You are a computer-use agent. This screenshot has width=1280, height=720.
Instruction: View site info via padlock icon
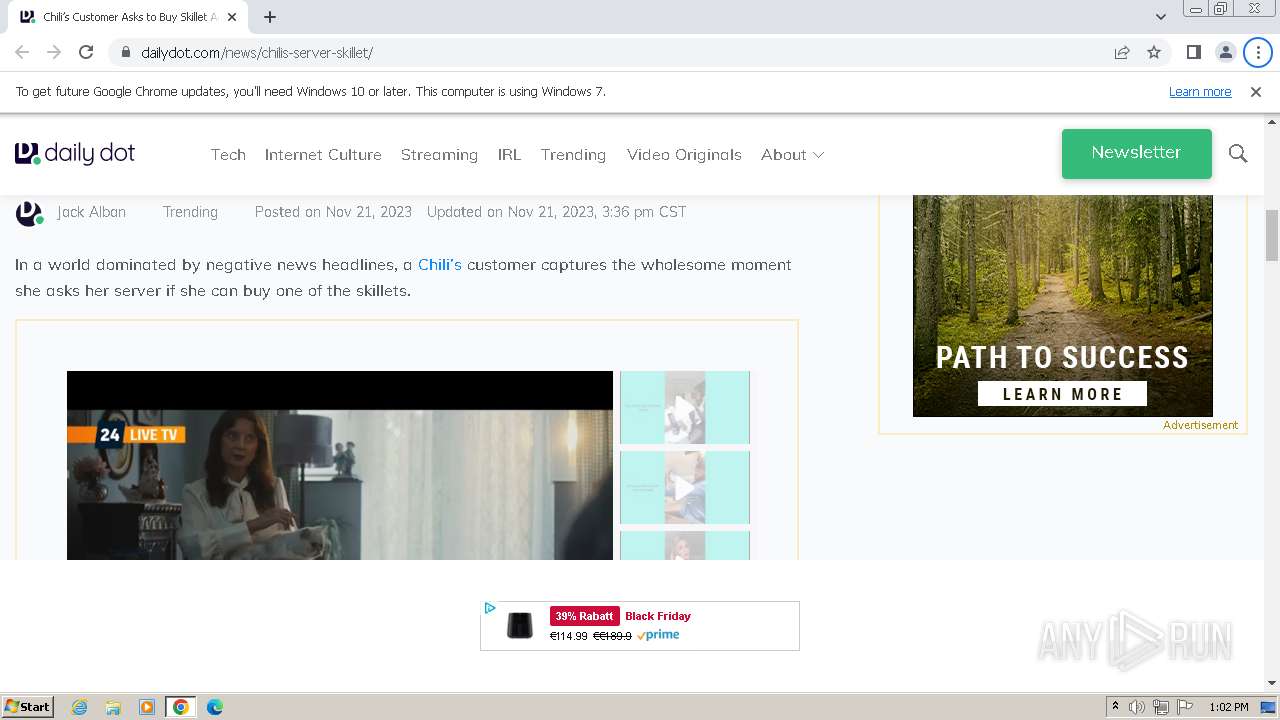pyautogui.click(x=126, y=52)
